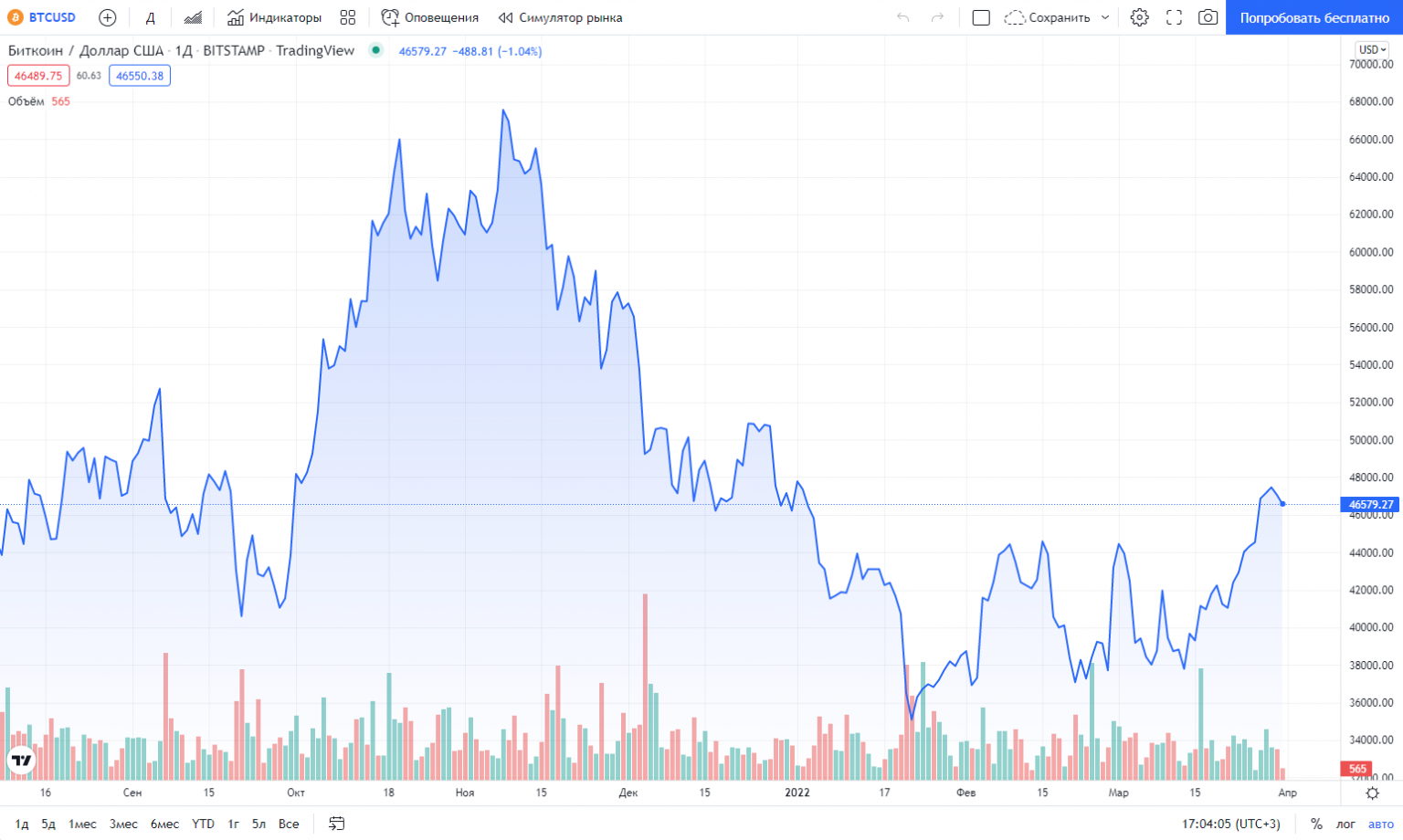Set range to 1г
1403x840 pixels.
click(x=234, y=824)
